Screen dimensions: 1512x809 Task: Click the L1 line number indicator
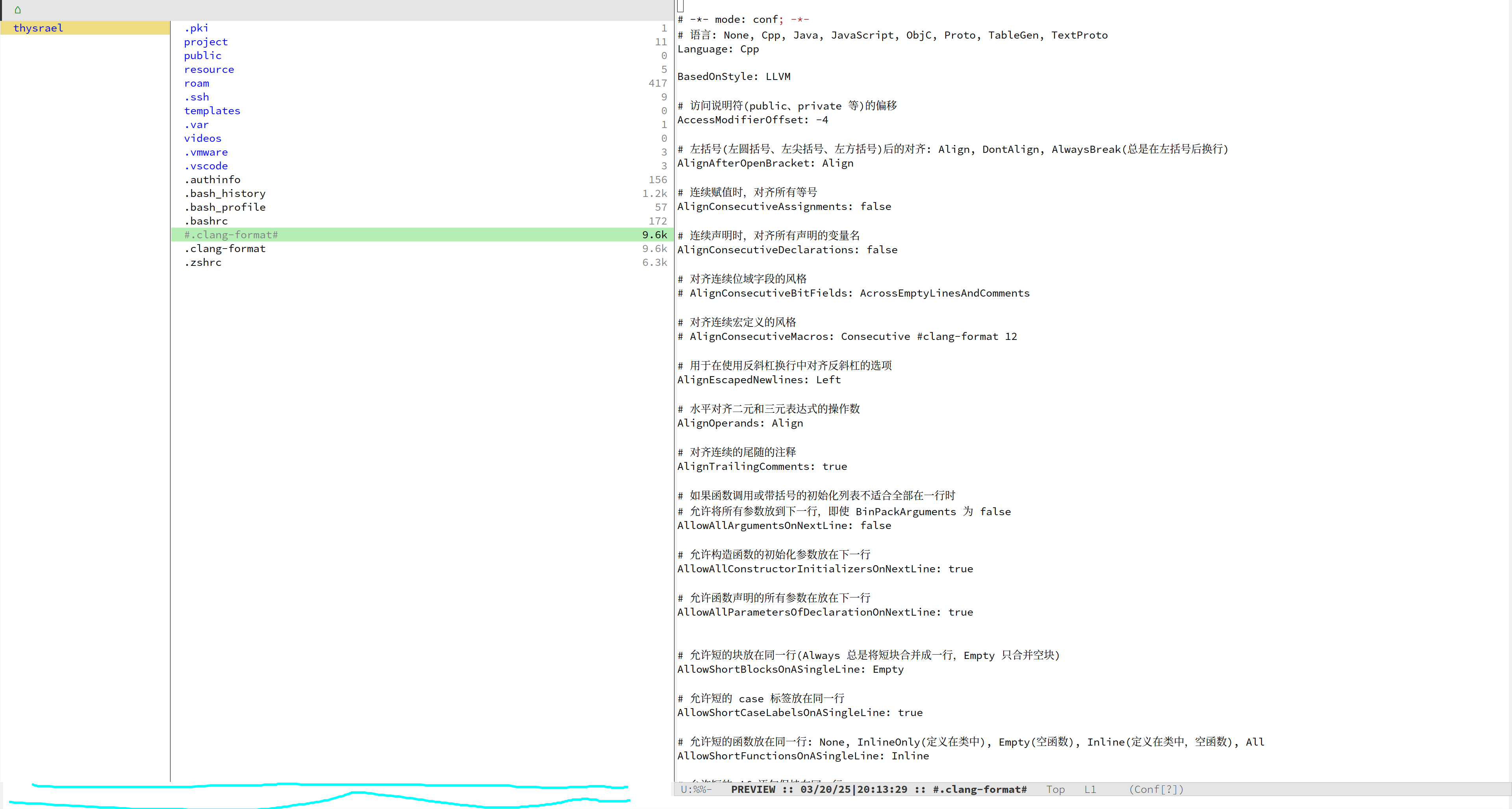(x=1090, y=790)
